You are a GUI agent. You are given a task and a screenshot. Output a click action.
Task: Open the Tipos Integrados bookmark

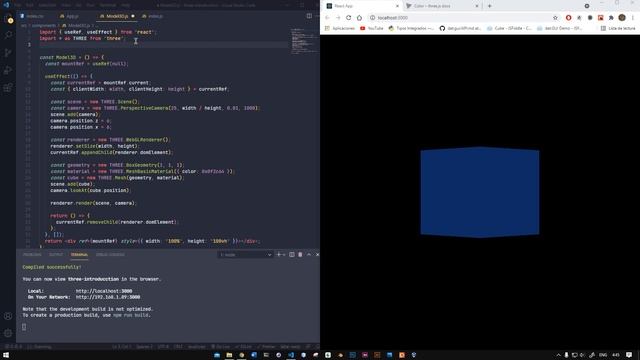(x=411, y=29)
